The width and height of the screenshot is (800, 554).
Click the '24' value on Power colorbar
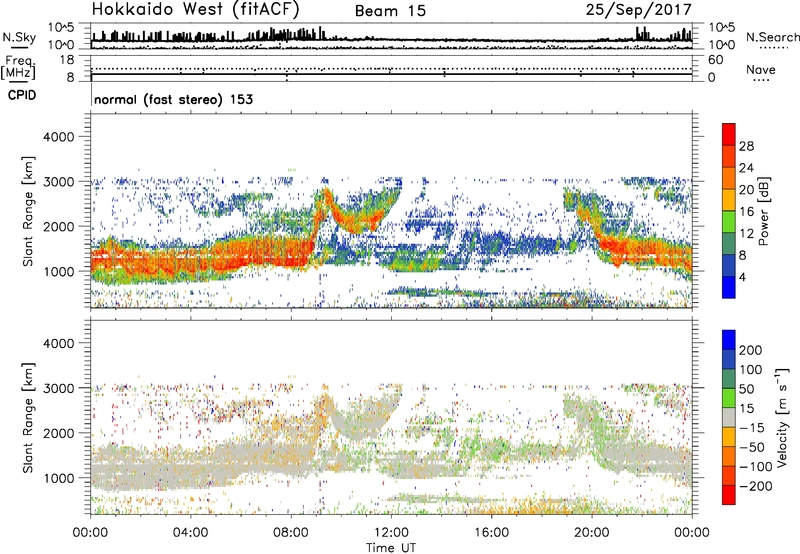tap(746, 168)
